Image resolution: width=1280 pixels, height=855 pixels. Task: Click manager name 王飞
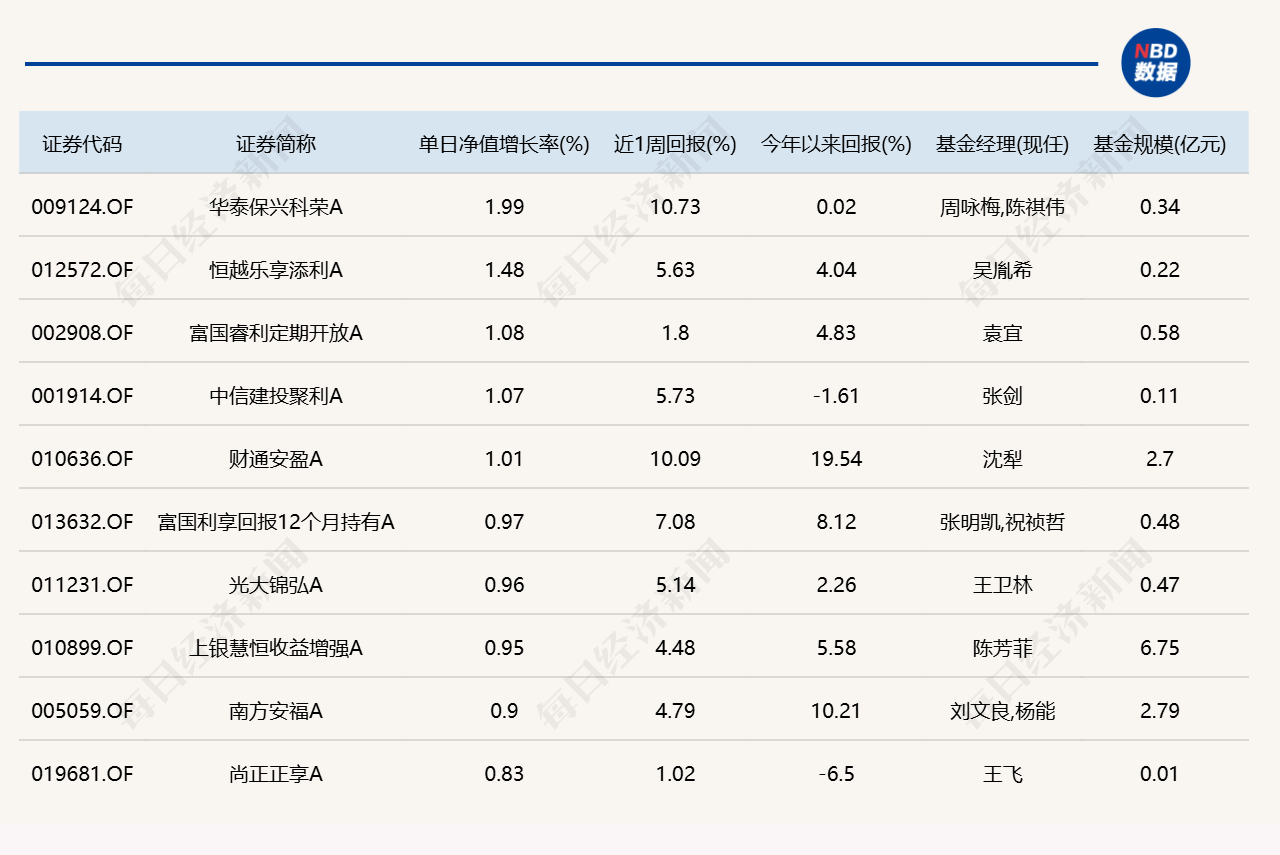point(1003,774)
